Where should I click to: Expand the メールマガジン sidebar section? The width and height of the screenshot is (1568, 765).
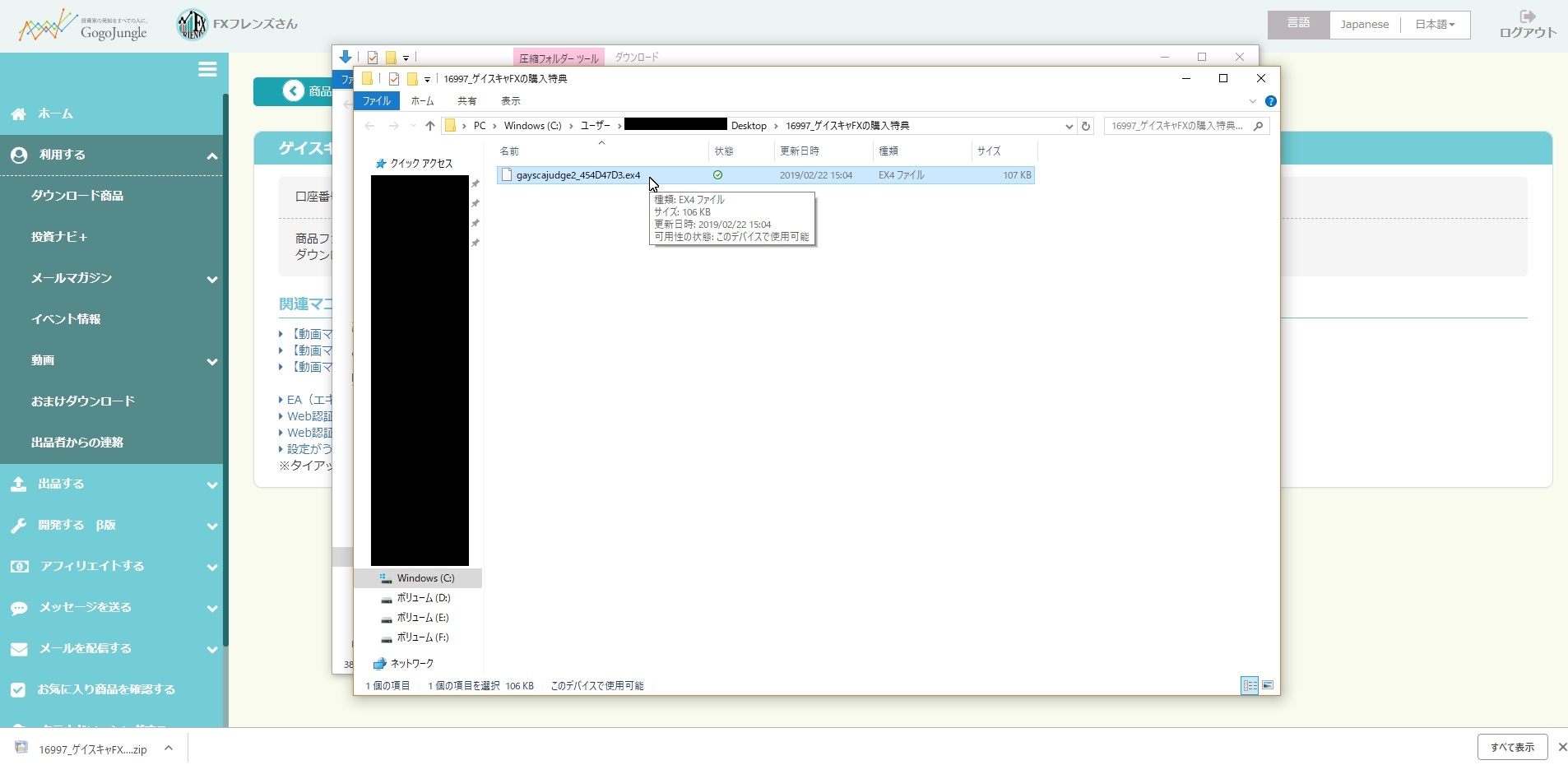coord(211,279)
